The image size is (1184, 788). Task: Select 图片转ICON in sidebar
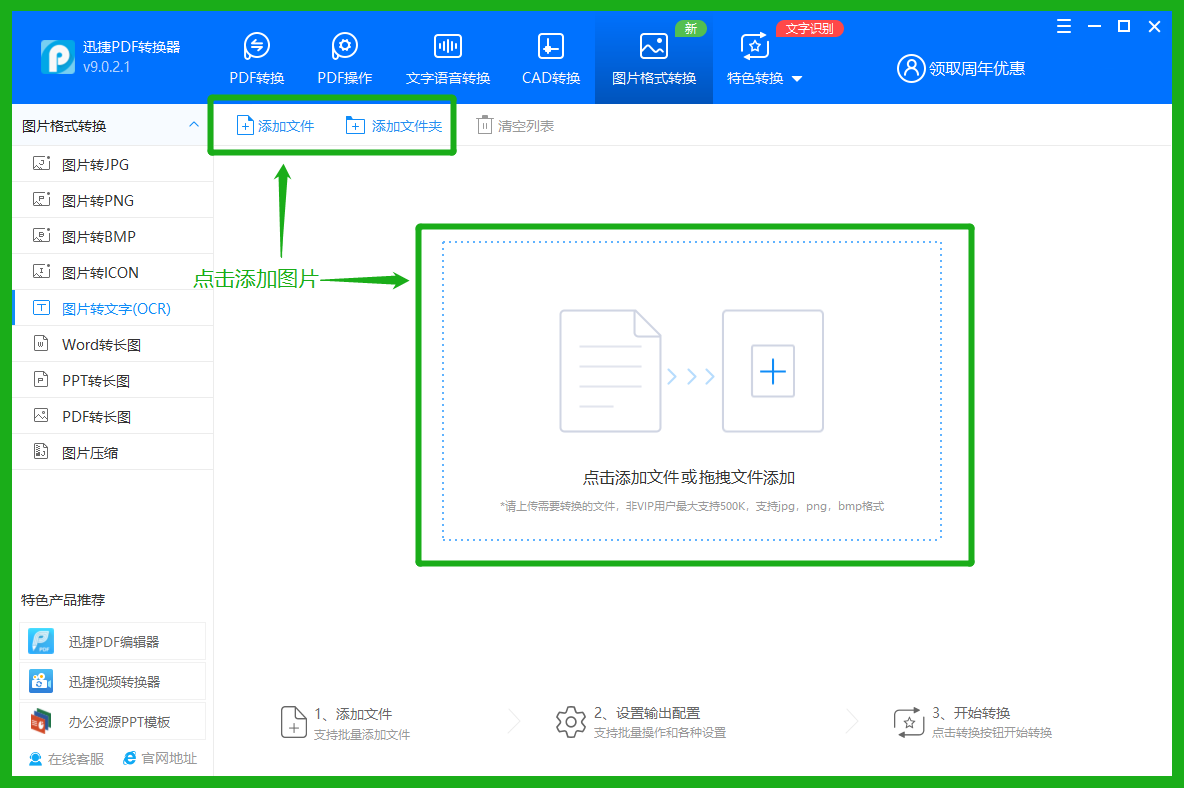[113, 272]
